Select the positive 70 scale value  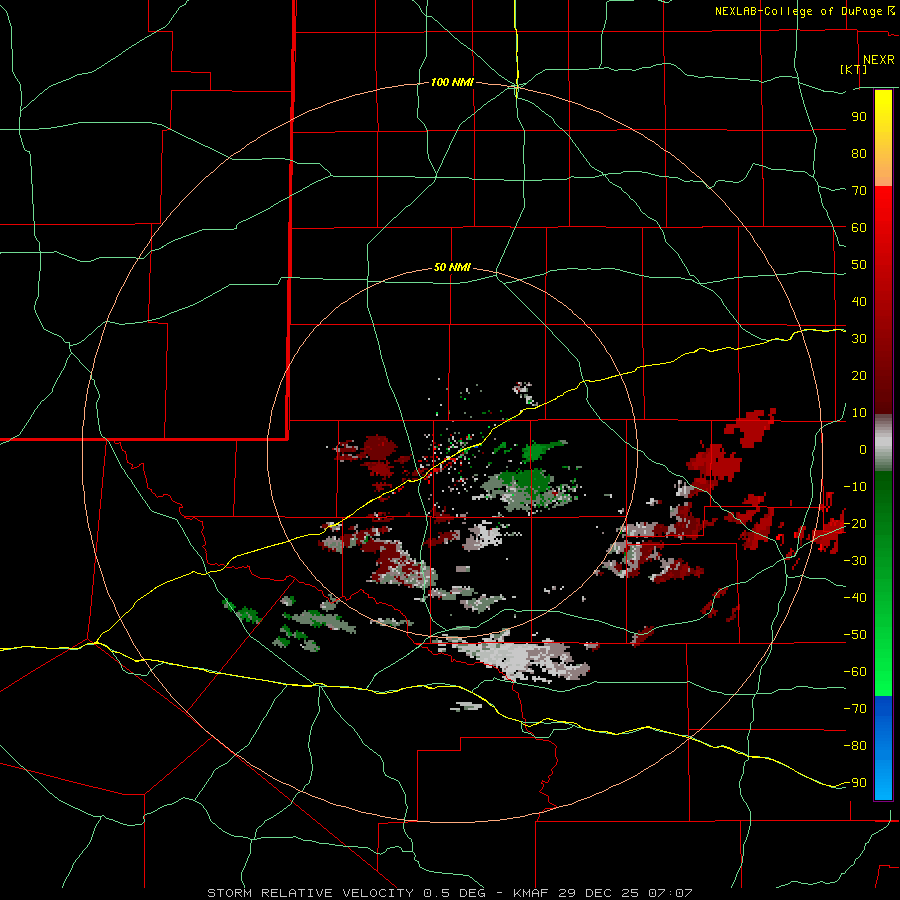pos(859,191)
